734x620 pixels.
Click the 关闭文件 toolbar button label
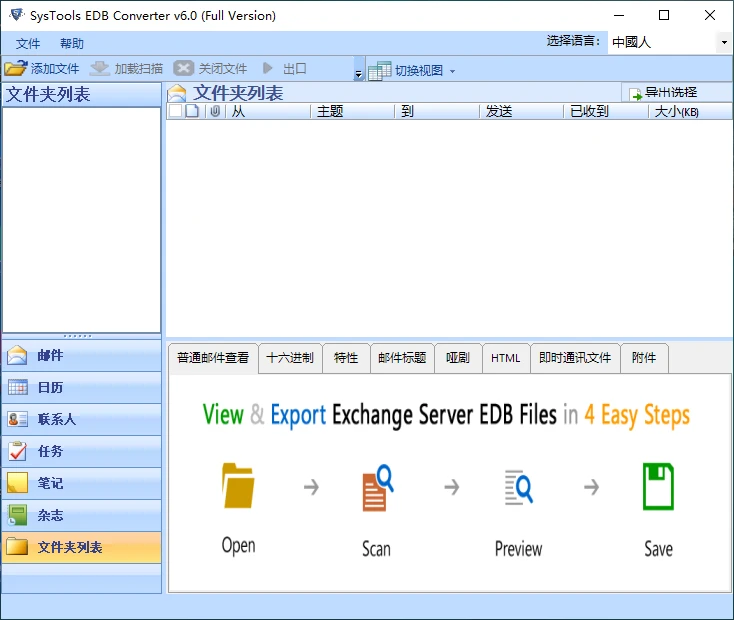(x=222, y=69)
